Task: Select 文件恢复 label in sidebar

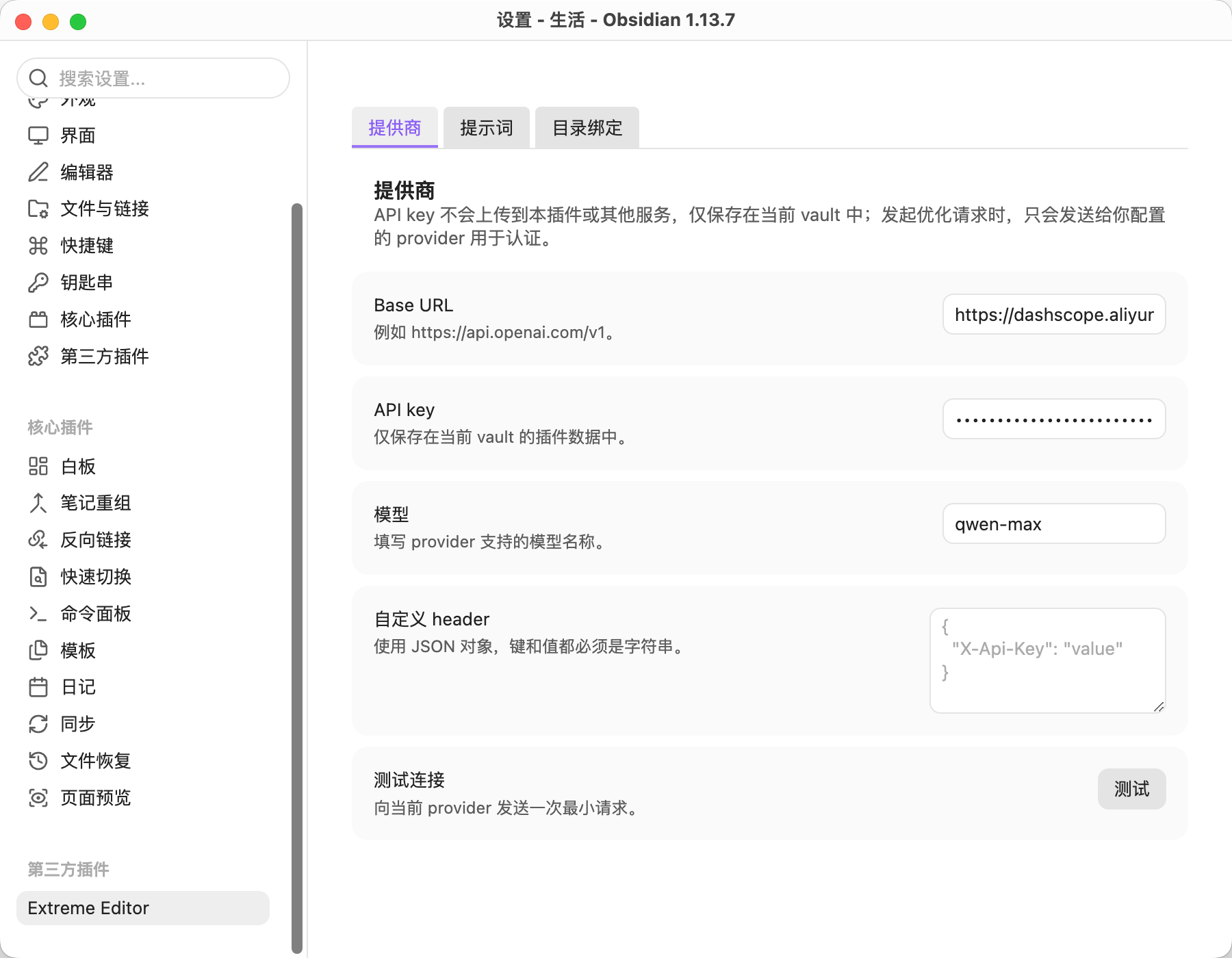Action: 96,761
